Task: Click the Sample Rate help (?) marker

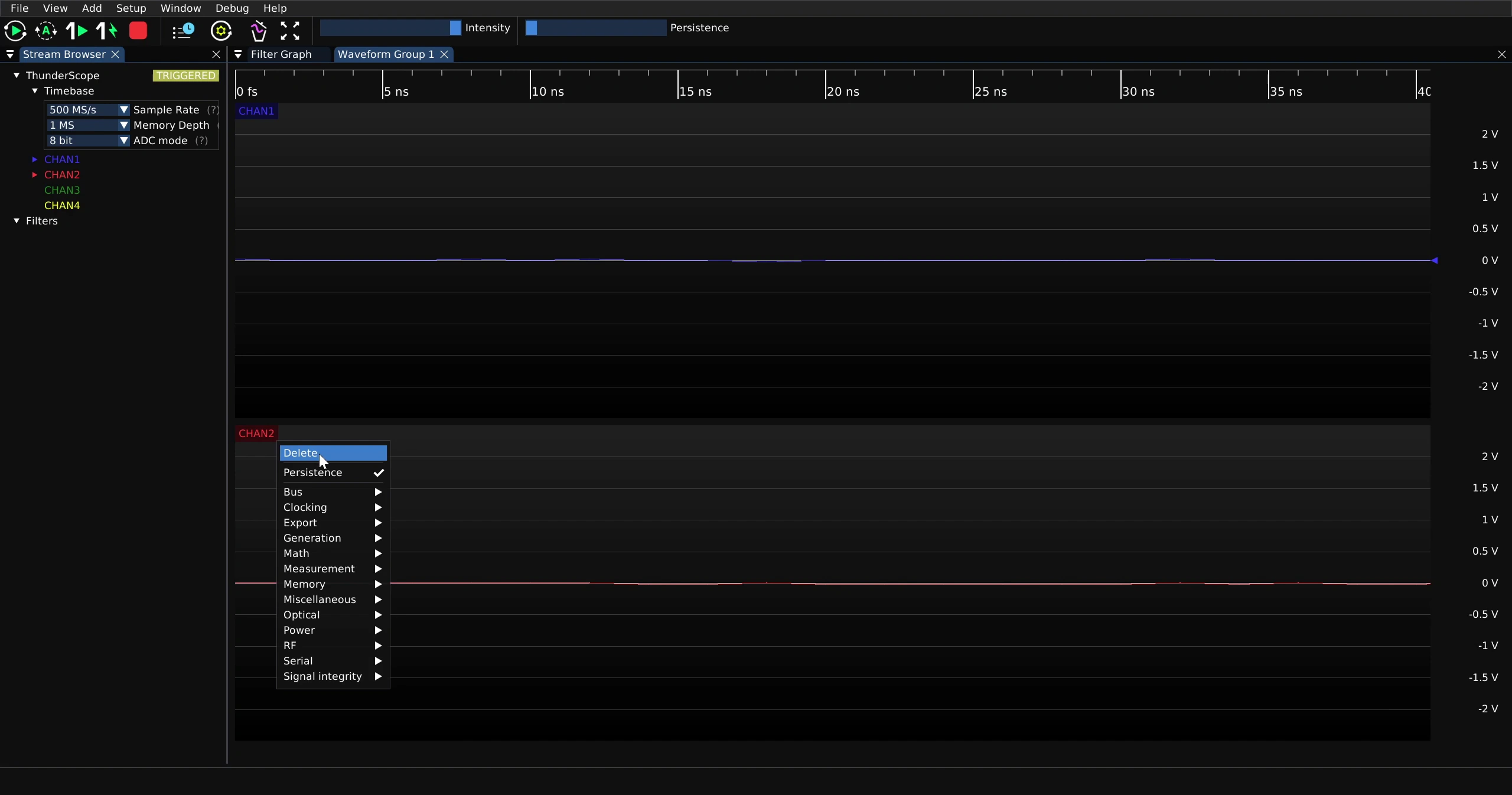Action: point(213,110)
